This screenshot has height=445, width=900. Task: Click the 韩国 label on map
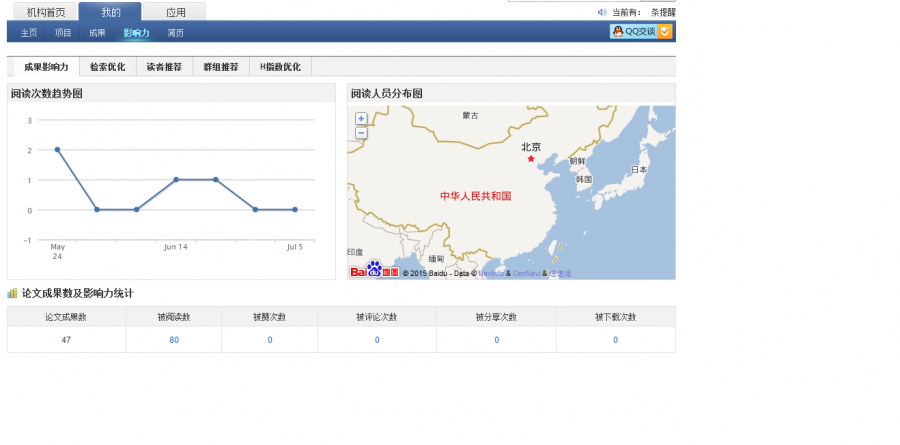(584, 180)
